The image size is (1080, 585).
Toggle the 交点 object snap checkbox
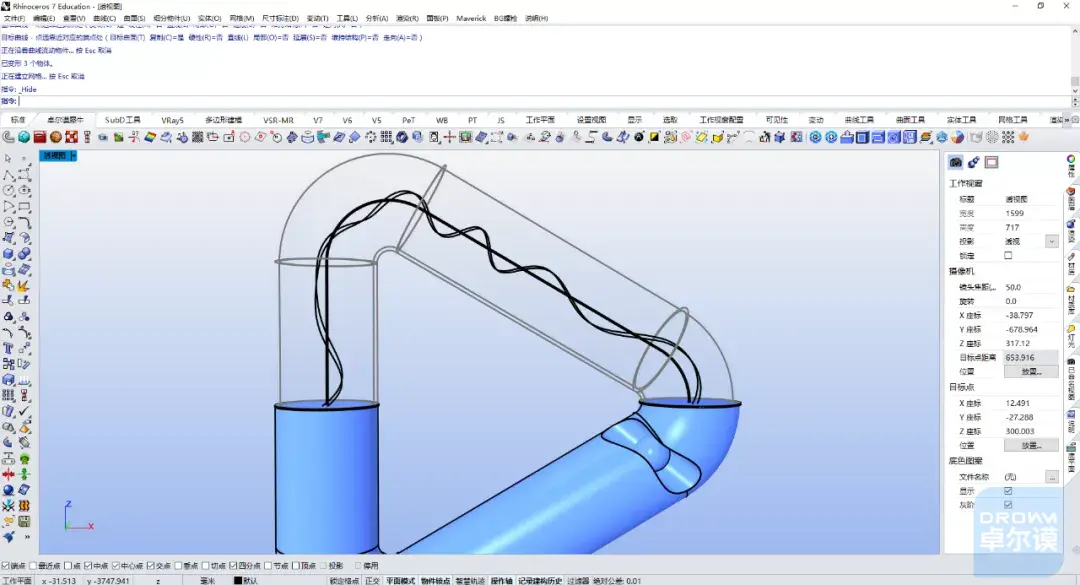pyautogui.click(x=151, y=566)
